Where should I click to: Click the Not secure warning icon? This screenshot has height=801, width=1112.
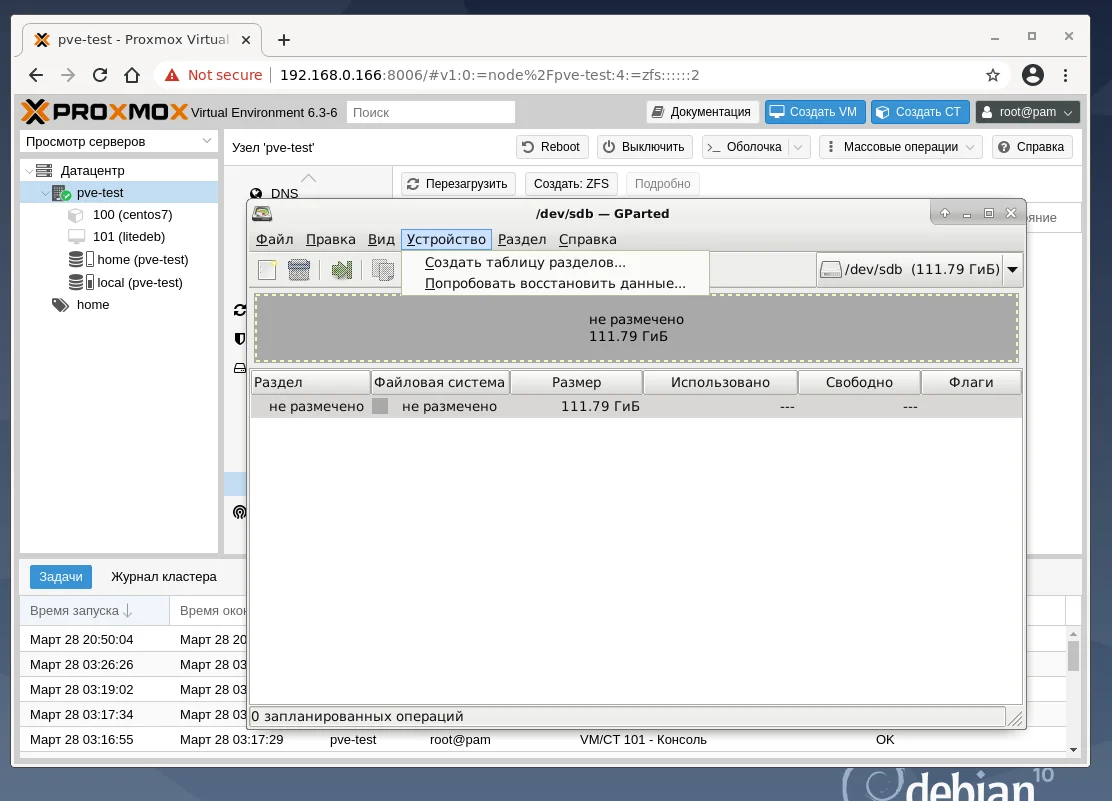pyautogui.click(x=172, y=75)
